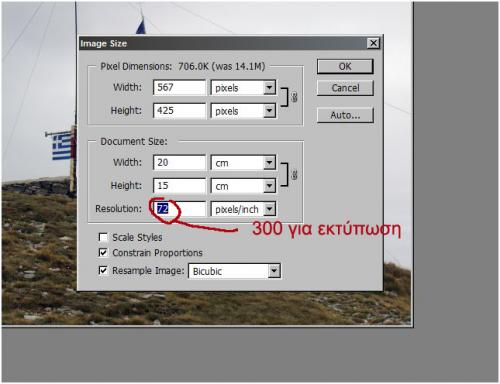Open the pixels/inch resolution units dropdown

(243, 209)
